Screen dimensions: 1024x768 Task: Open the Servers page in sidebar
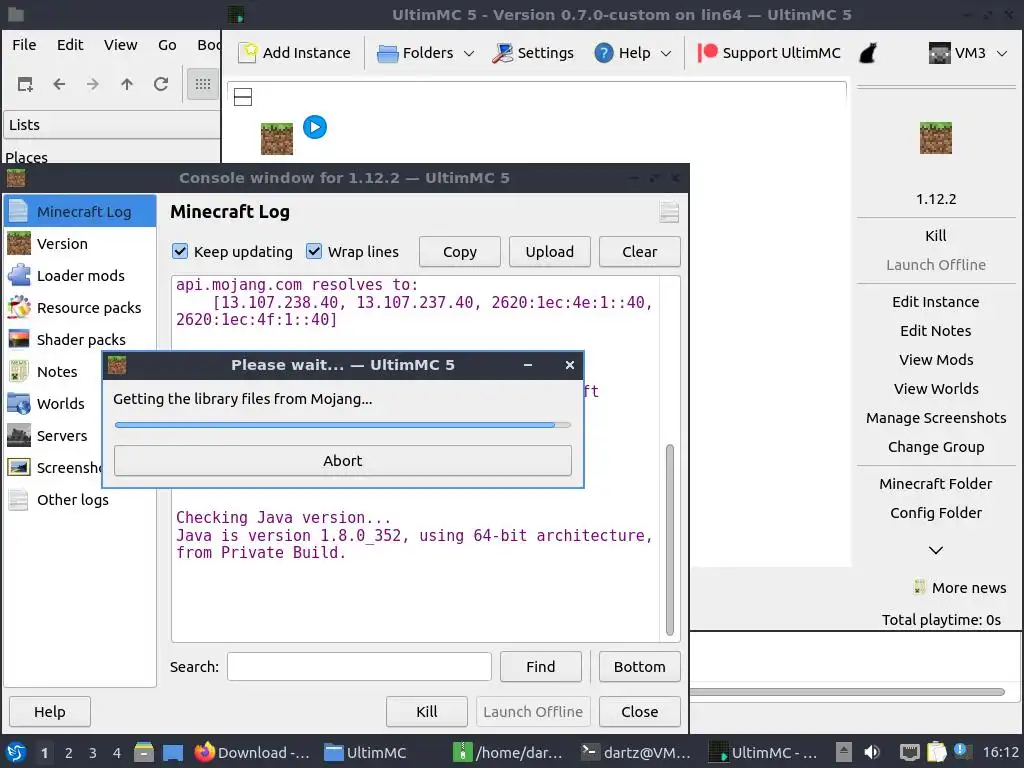tap(54, 436)
